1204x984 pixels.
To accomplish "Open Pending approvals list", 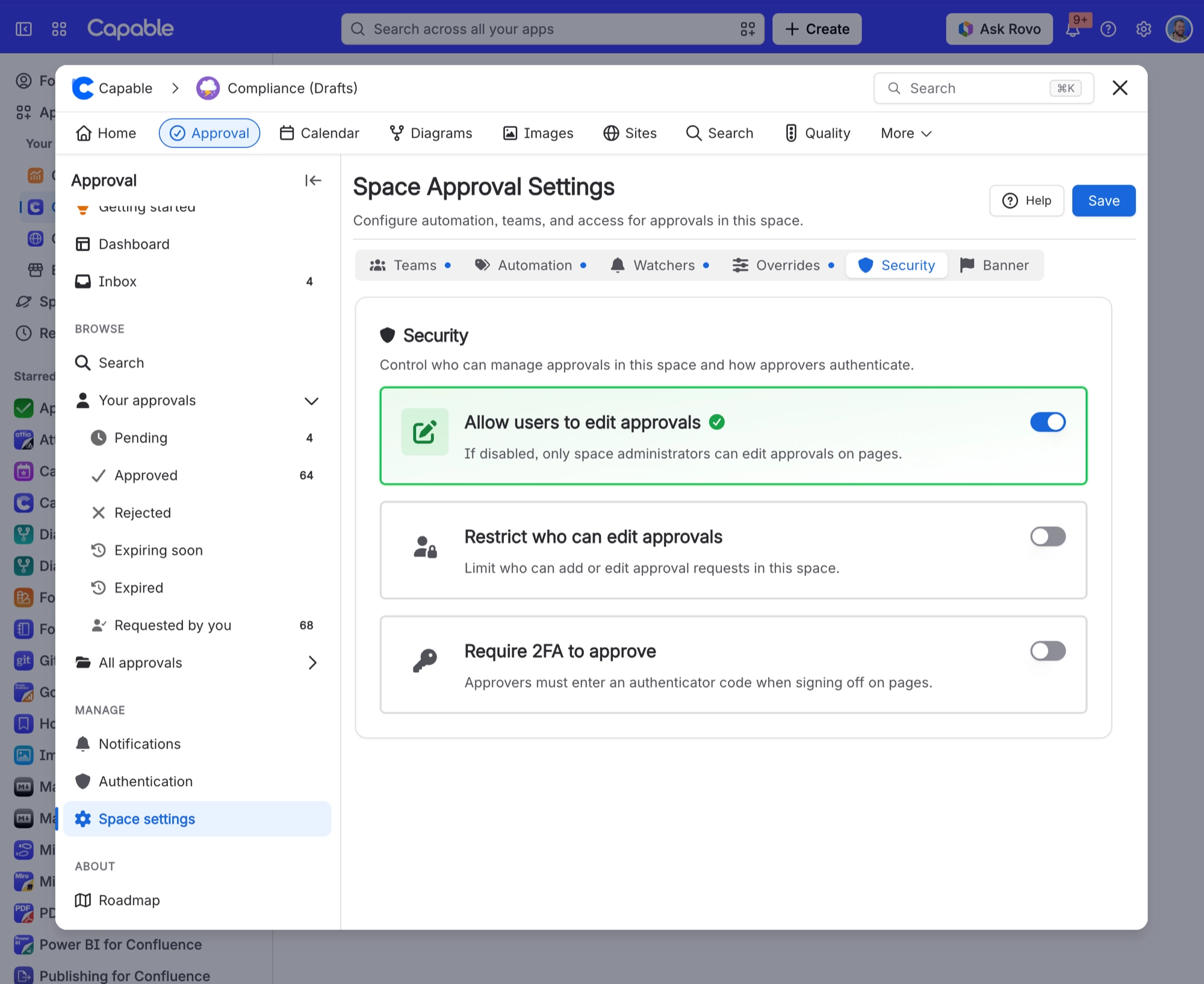I will 197,438.
